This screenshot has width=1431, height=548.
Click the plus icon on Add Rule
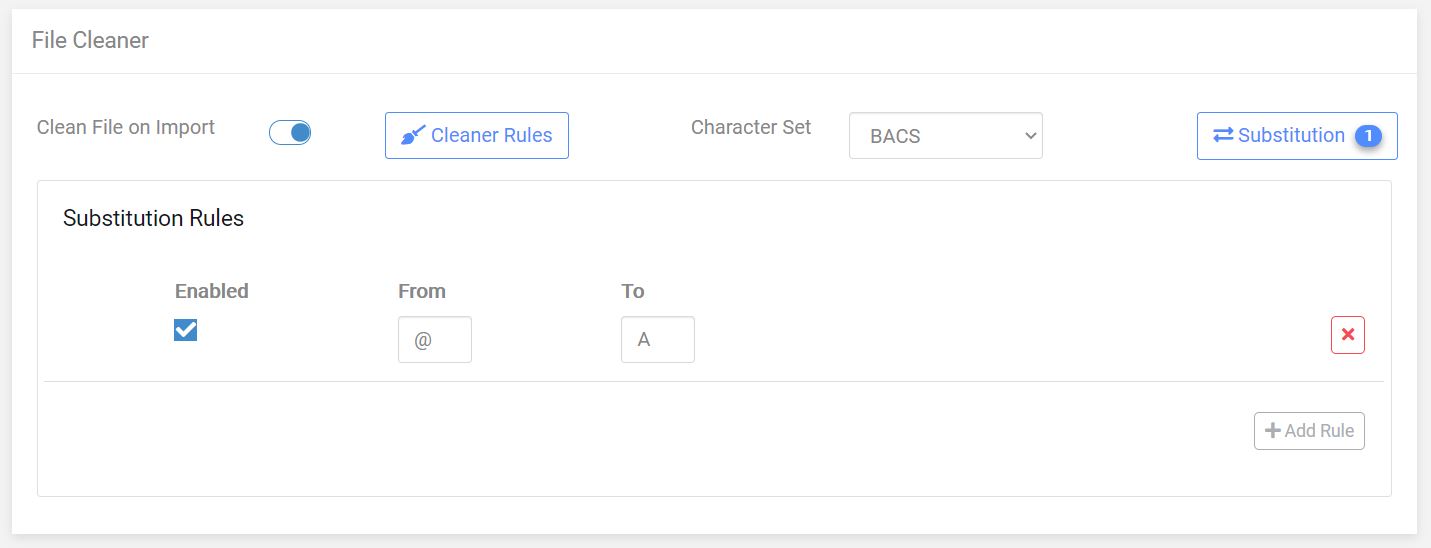(x=1272, y=431)
